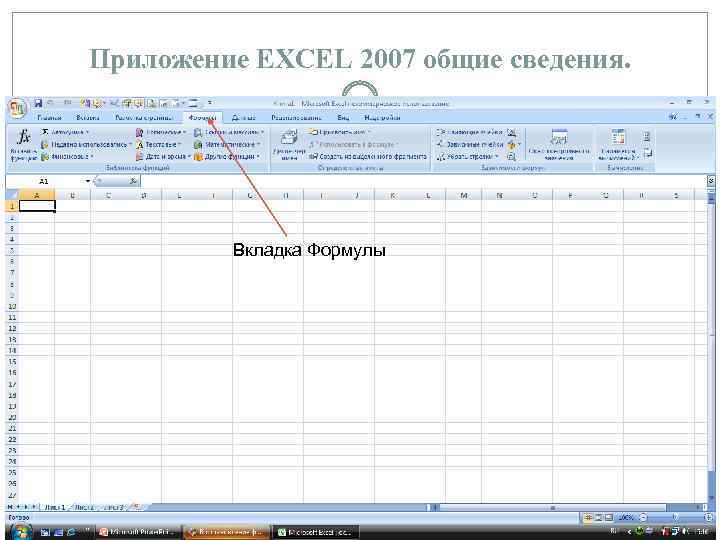Expand the Math functions list
This screenshot has width=720, height=540.
click(x=227, y=145)
